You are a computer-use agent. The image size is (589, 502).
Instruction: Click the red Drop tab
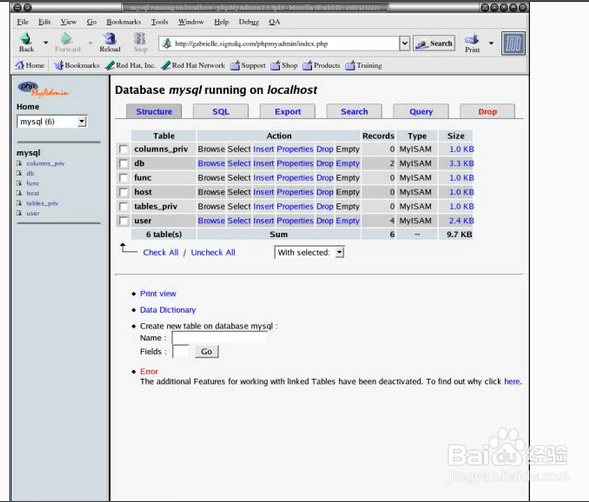[x=487, y=112]
